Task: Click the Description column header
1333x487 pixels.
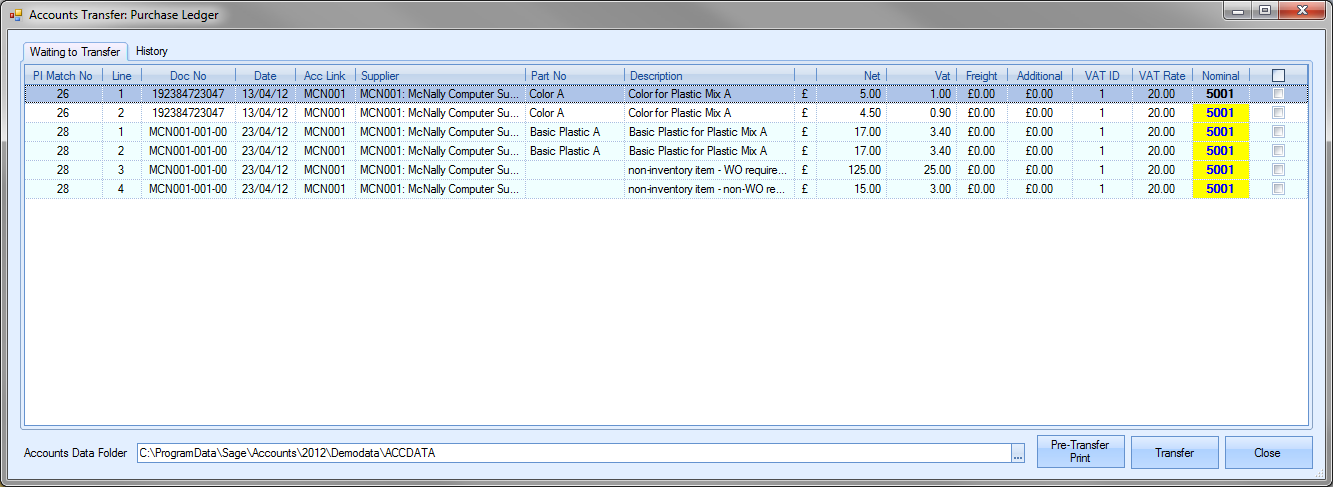Action: [x=708, y=75]
